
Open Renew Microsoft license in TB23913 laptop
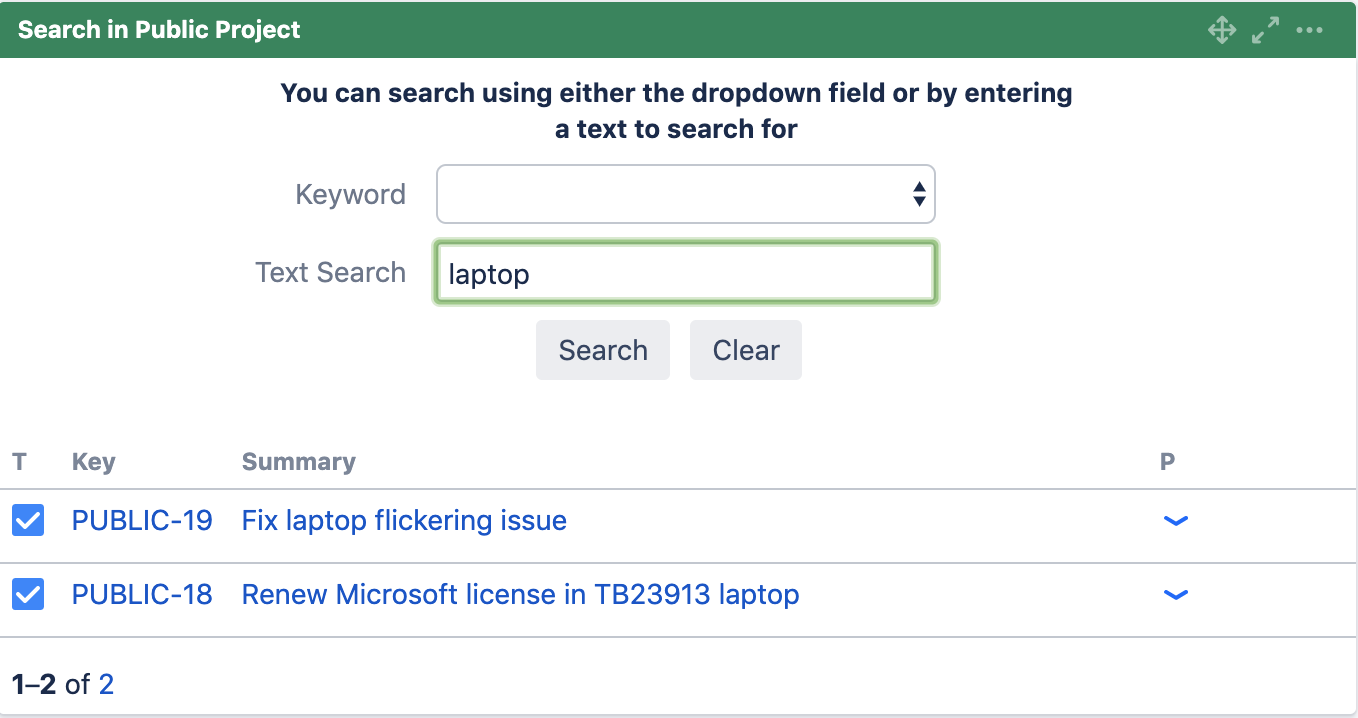(520, 595)
